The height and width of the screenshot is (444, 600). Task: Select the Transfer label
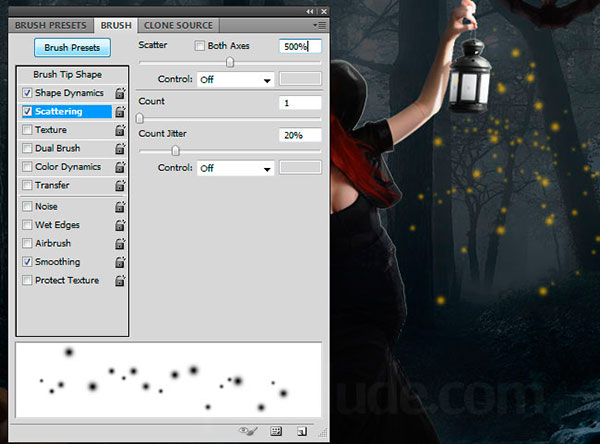click(52, 185)
